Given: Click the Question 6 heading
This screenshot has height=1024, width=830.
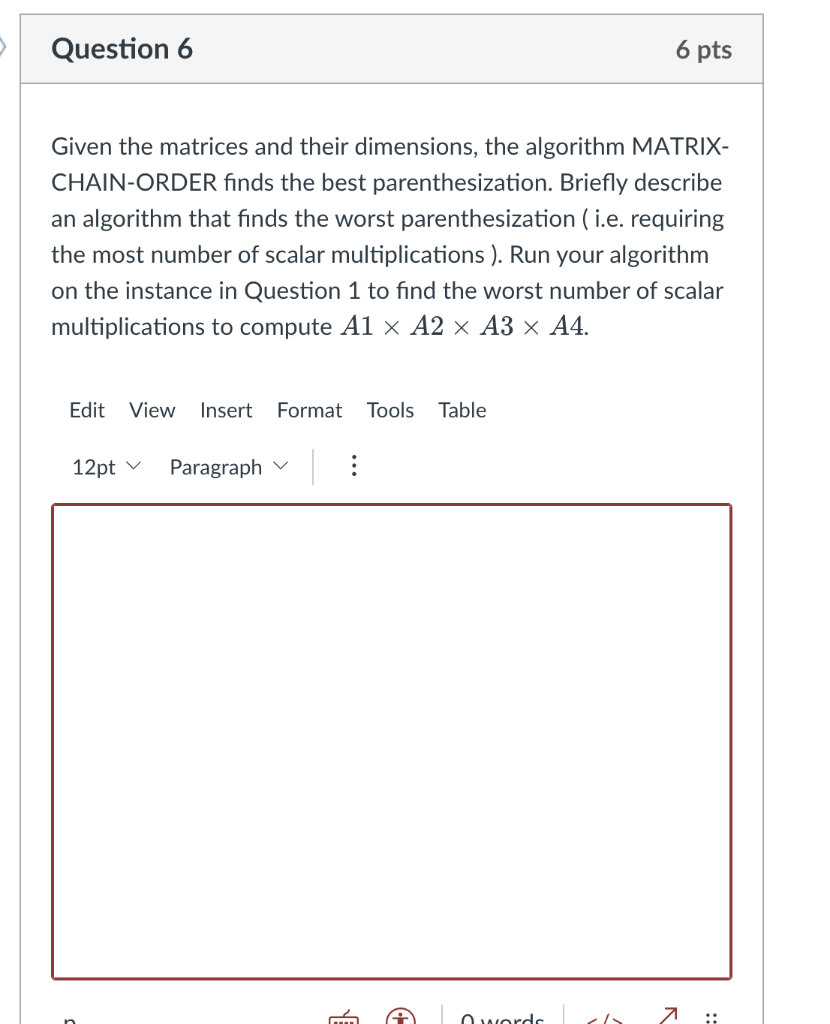Looking at the screenshot, I should (123, 48).
